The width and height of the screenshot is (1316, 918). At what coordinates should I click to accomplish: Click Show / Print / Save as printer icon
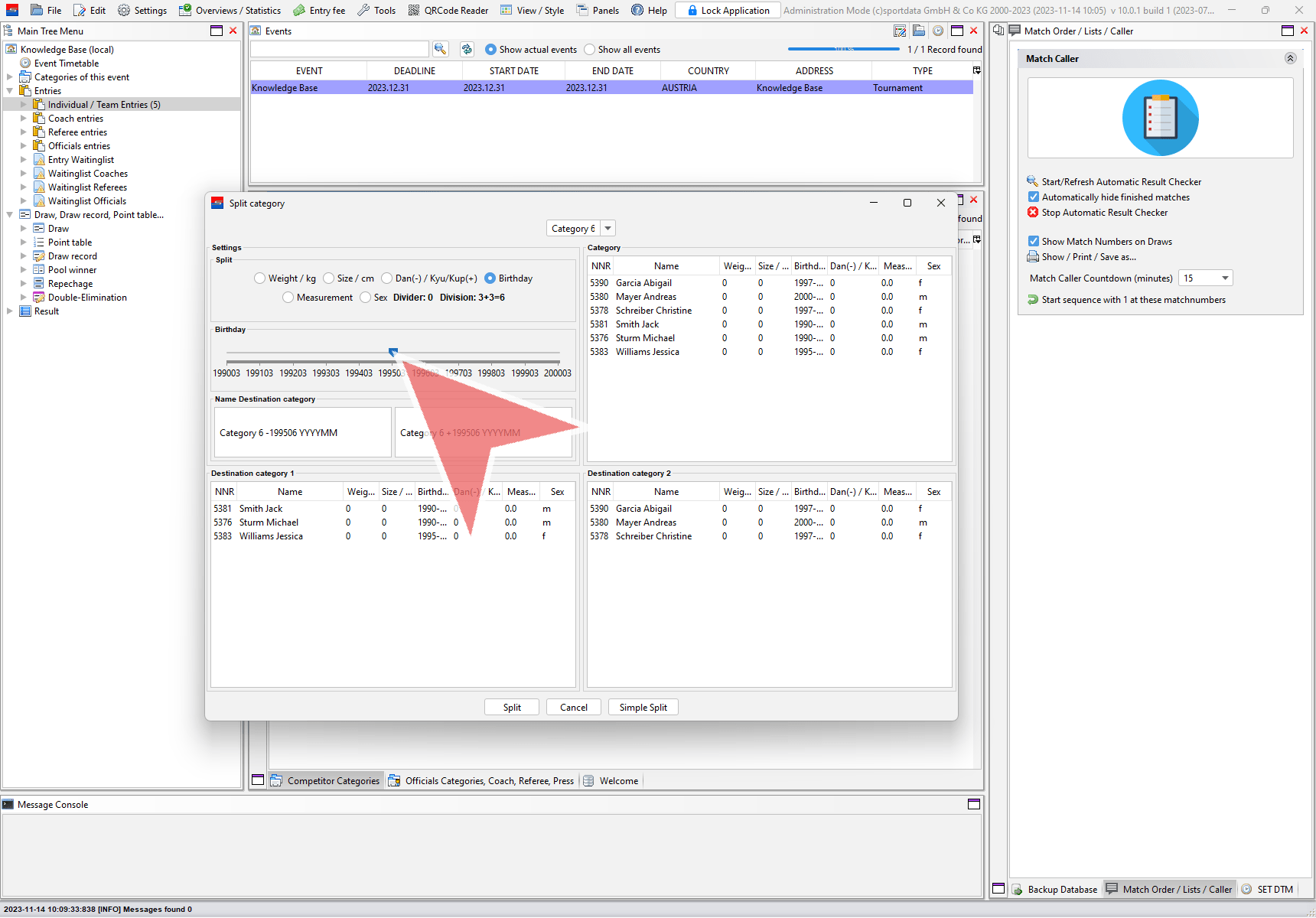(1033, 257)
